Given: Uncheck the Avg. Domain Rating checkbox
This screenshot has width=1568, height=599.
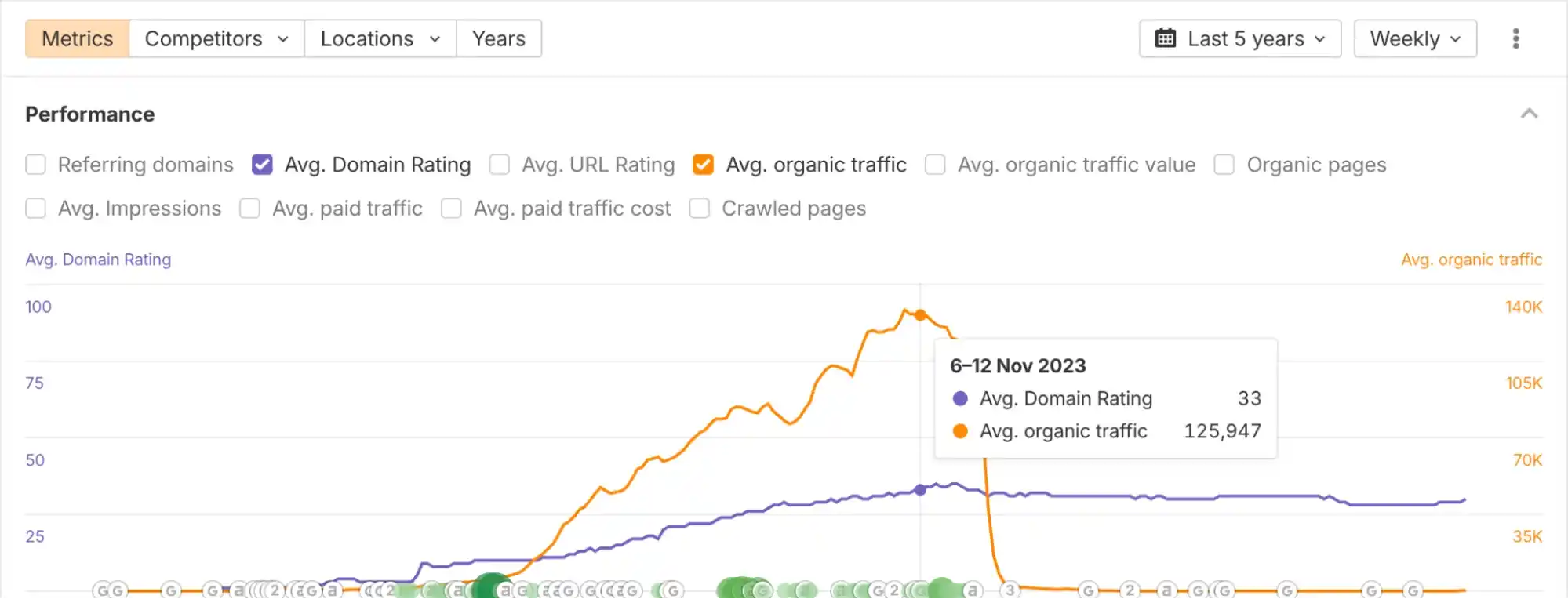Looking at the screenshot, I should coord(262,165).
